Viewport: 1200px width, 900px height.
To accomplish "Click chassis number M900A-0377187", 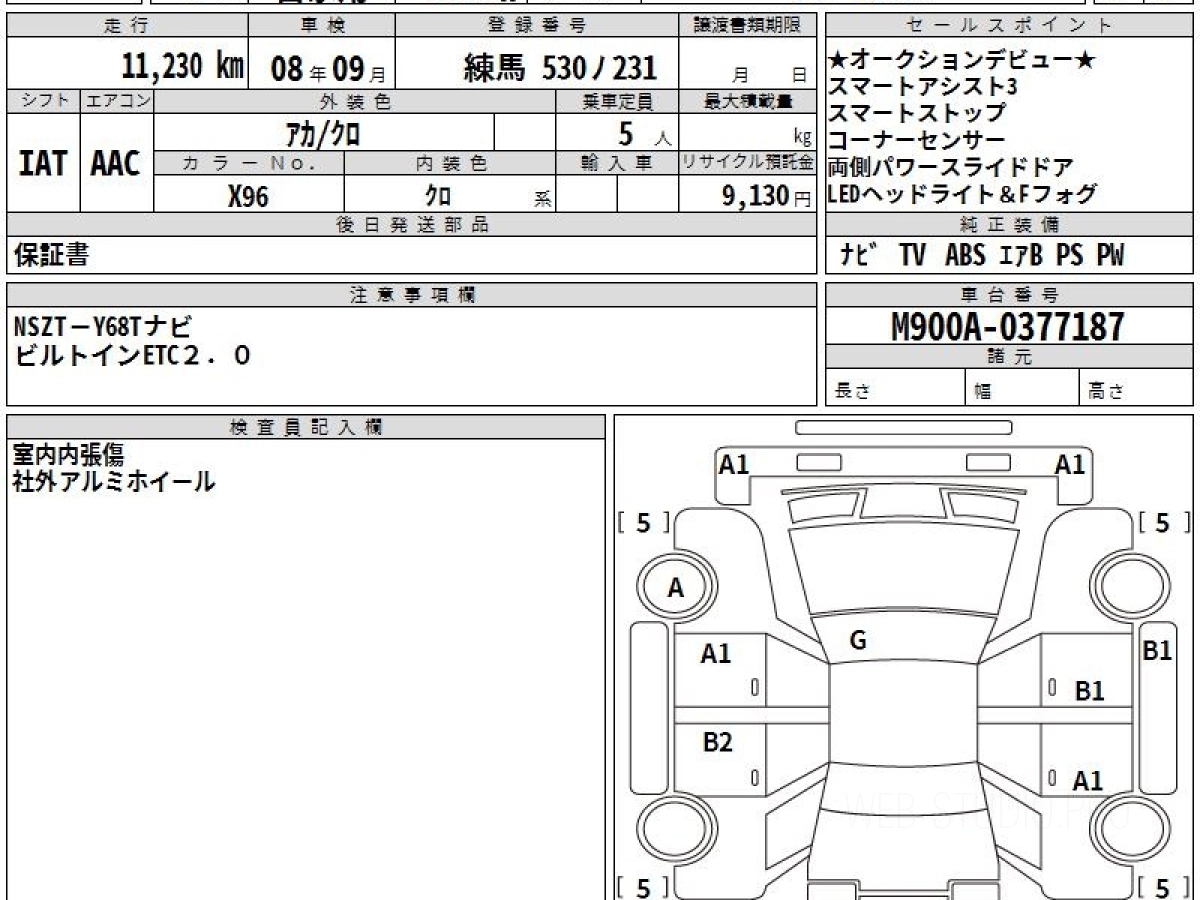I will point(1008,326).
